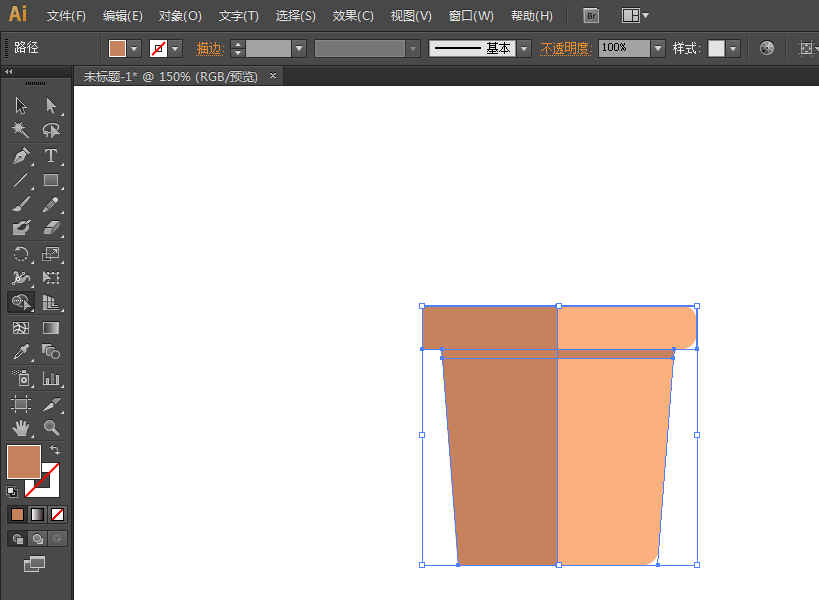Select the Lasso tool
This screenshot has width=819, height=600.
(x=51, y=130)
